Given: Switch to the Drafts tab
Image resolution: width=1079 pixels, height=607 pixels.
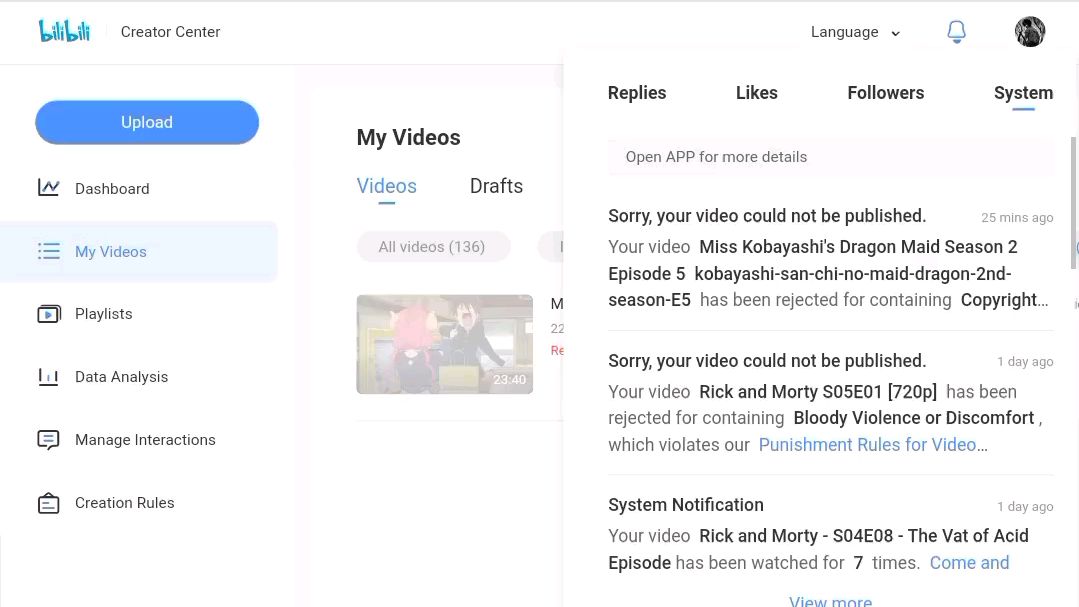Looking at the screenshot, I should click(496, 186).
